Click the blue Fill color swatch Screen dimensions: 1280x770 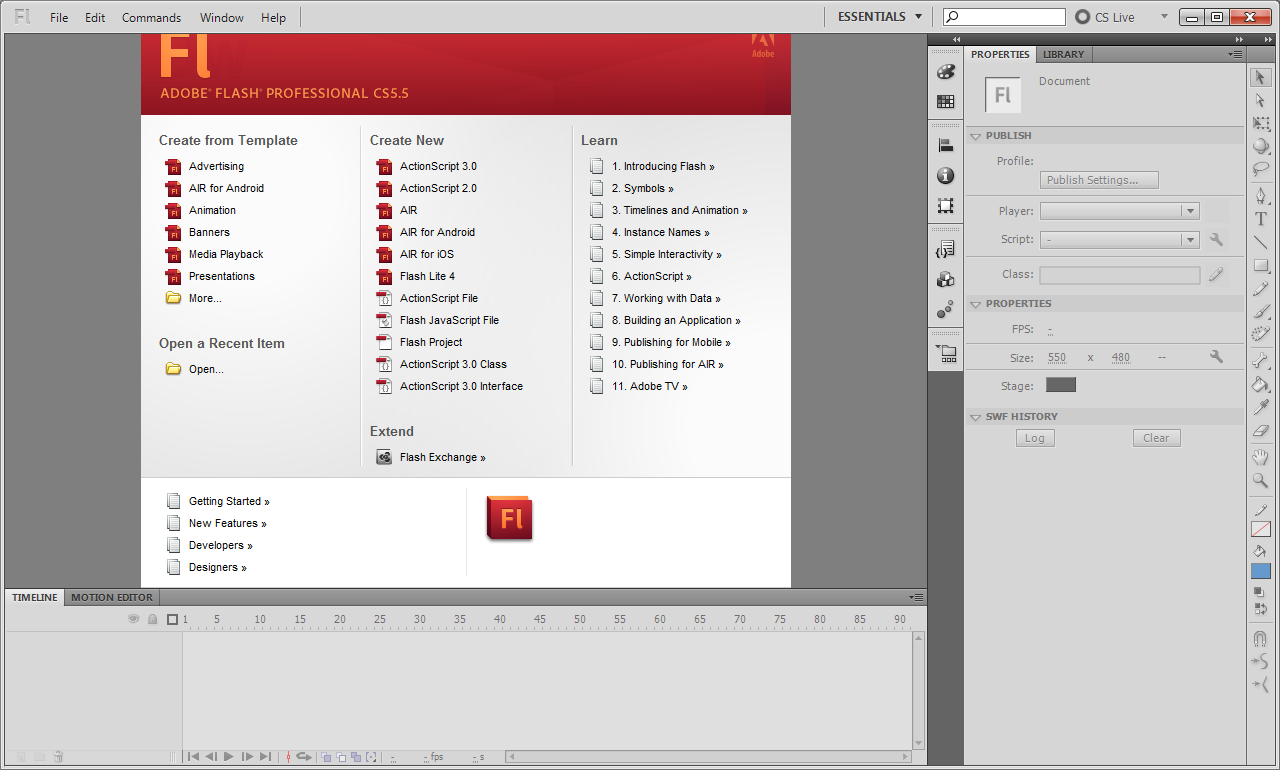1260,571
